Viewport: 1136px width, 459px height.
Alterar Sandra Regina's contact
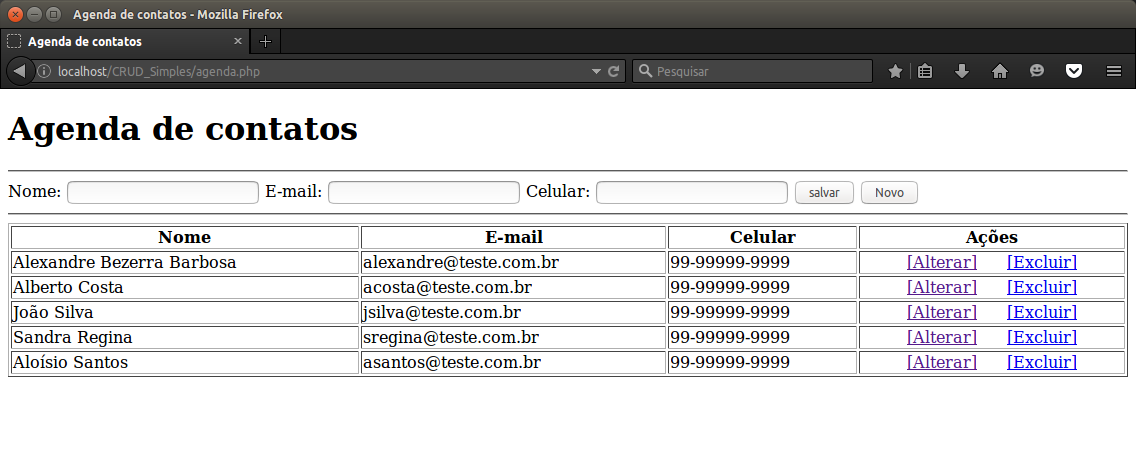942,337
